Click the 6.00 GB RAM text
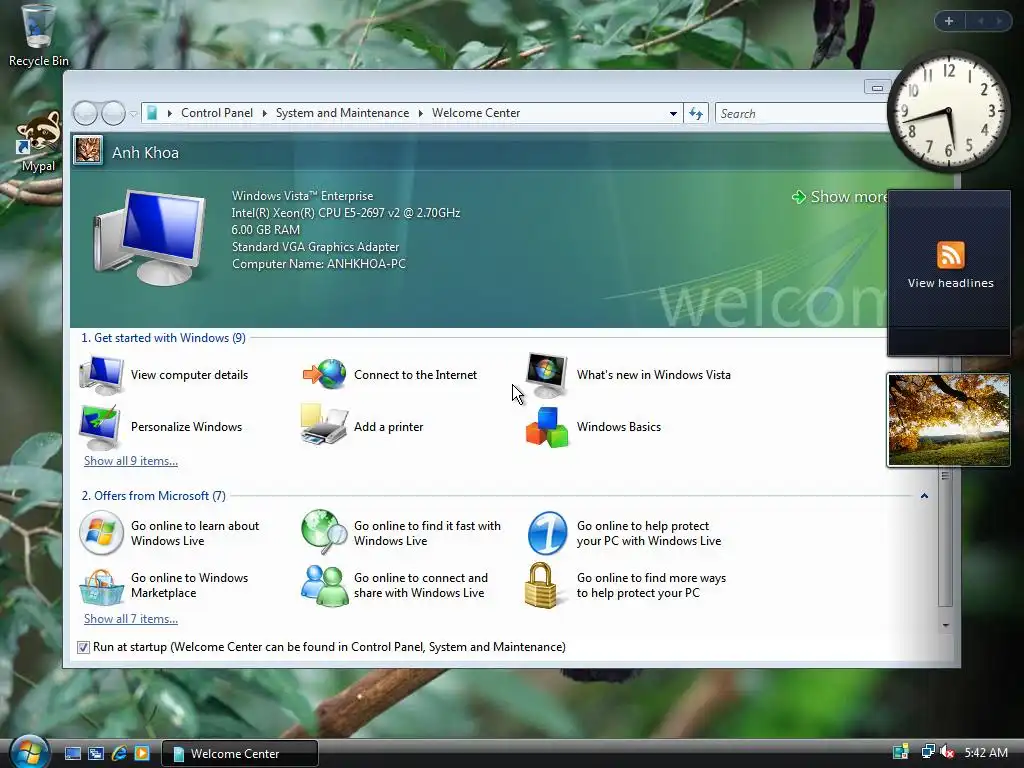Image resolution: width=1024 pixels, height=768 pixels. click(266, 230)
